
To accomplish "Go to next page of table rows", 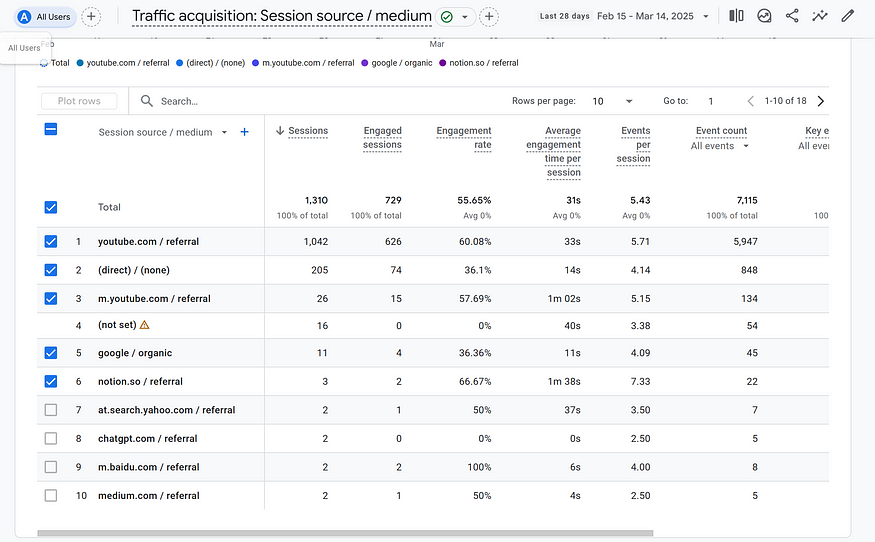I will [820, 101].
